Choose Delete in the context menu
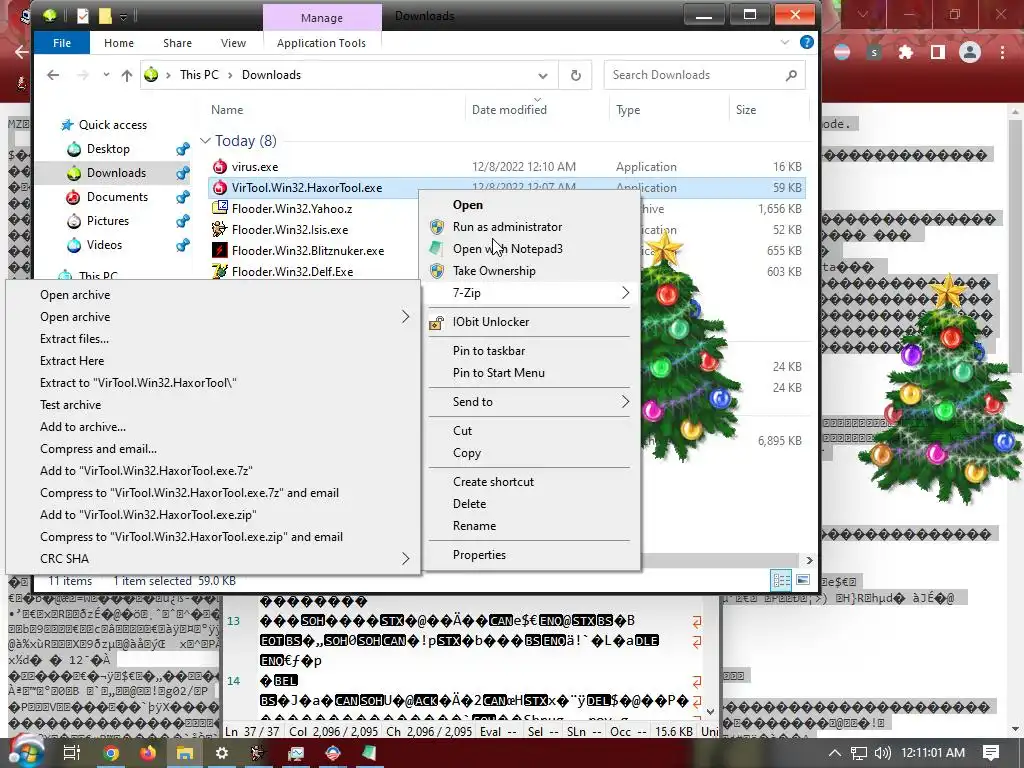This screenshot has height=768, width=1024. click(x=470, y=504)
